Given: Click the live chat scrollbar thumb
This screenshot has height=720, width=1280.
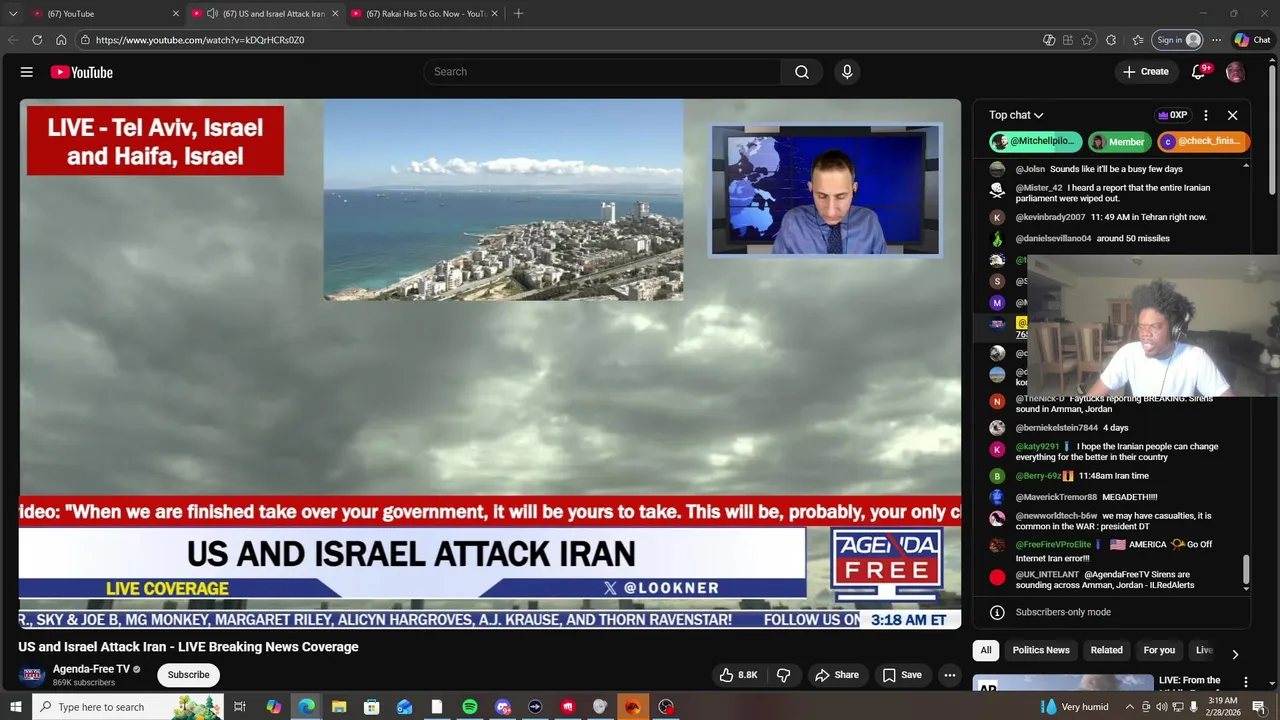Looking at the screenshot, I should pos(1246,568).
